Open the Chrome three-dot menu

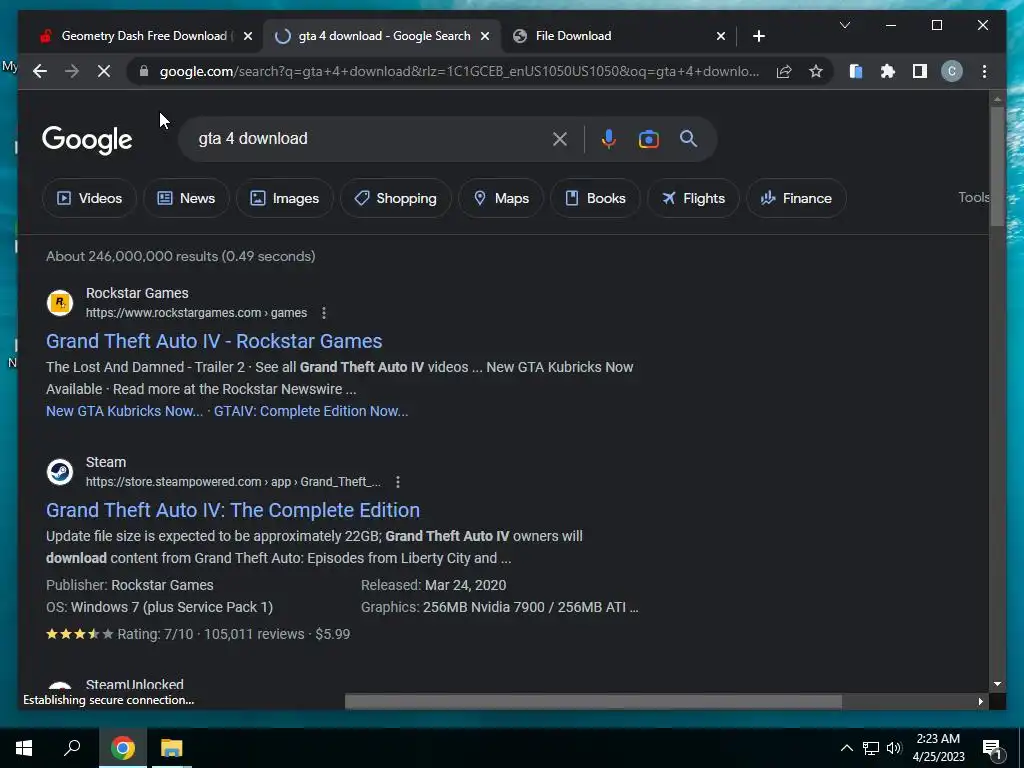click(x=984, y=71)
